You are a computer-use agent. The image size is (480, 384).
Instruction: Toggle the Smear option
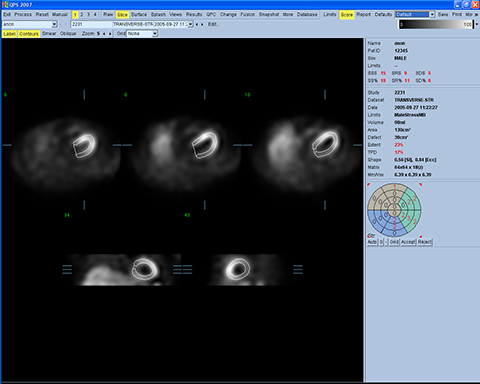tap(49, 34)
